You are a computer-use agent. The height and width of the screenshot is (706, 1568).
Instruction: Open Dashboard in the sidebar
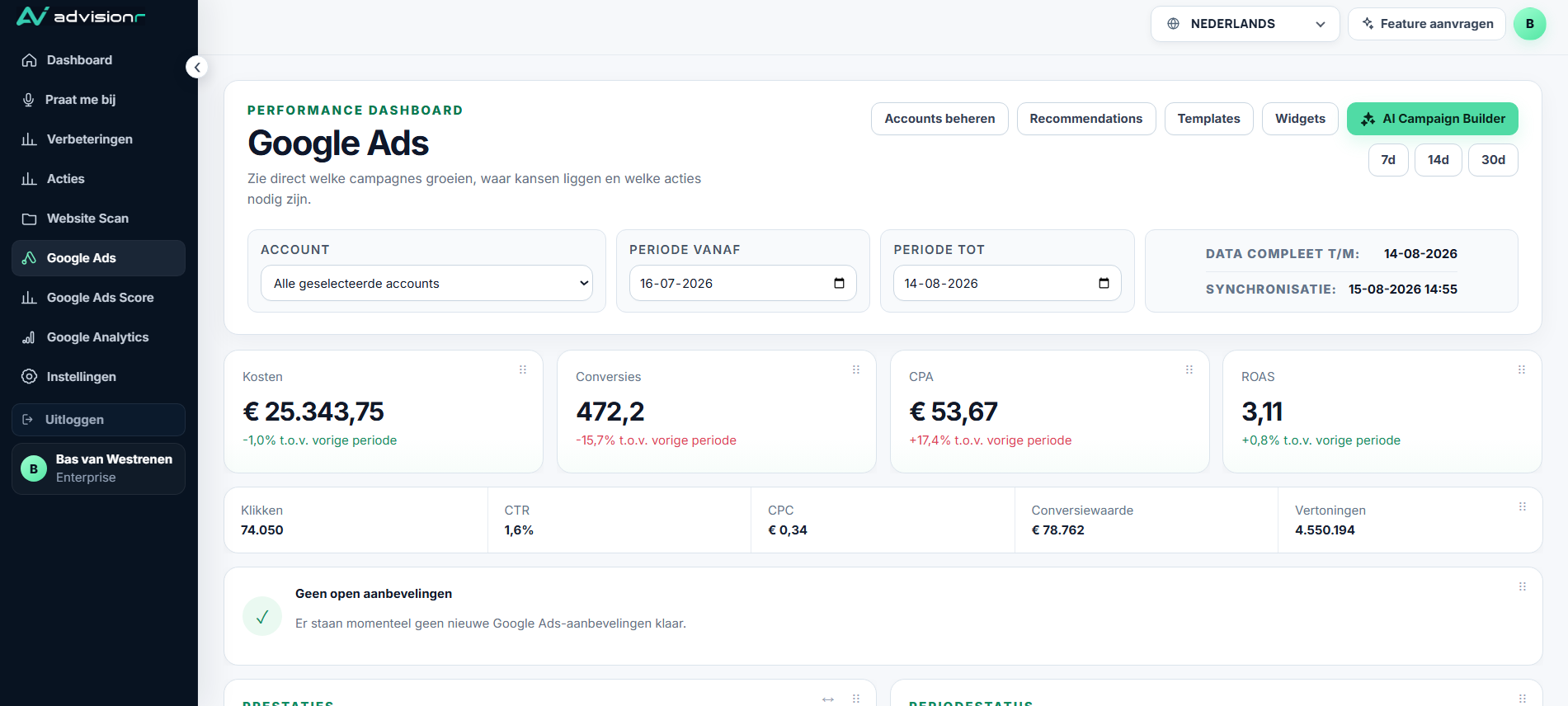click(x=98, y=60)
